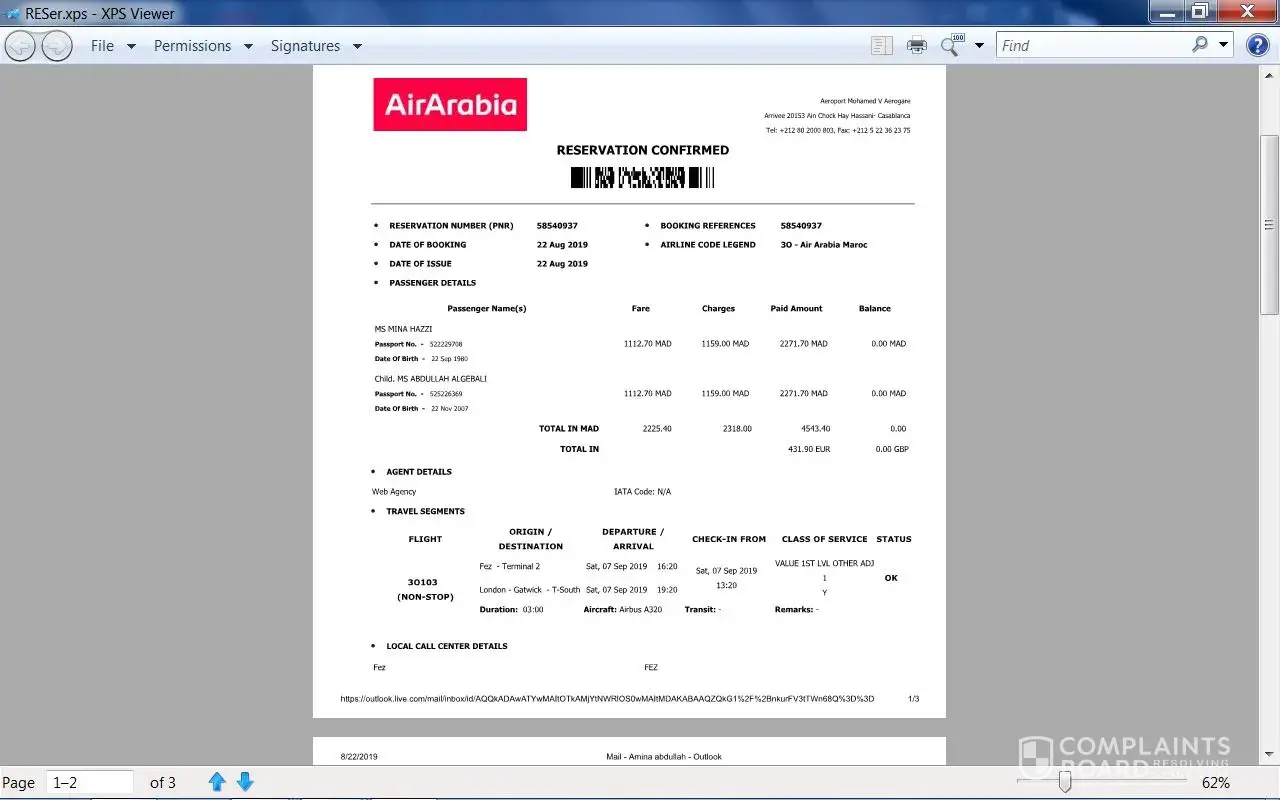Viewport: 1280px width, 800px height.
Task: Click the scrollbar down arrow
Action: pos(1269,755)
